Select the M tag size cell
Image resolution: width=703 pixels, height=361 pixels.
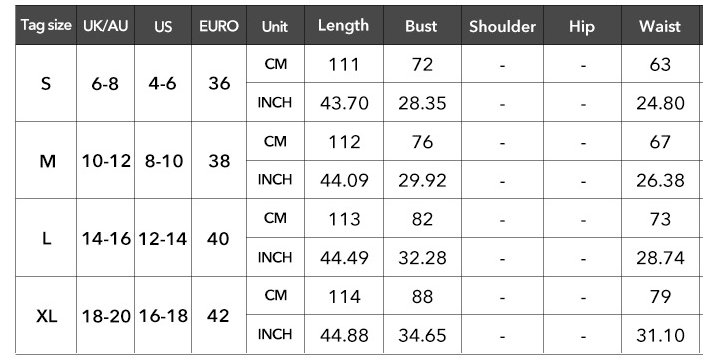pos(46,161)
